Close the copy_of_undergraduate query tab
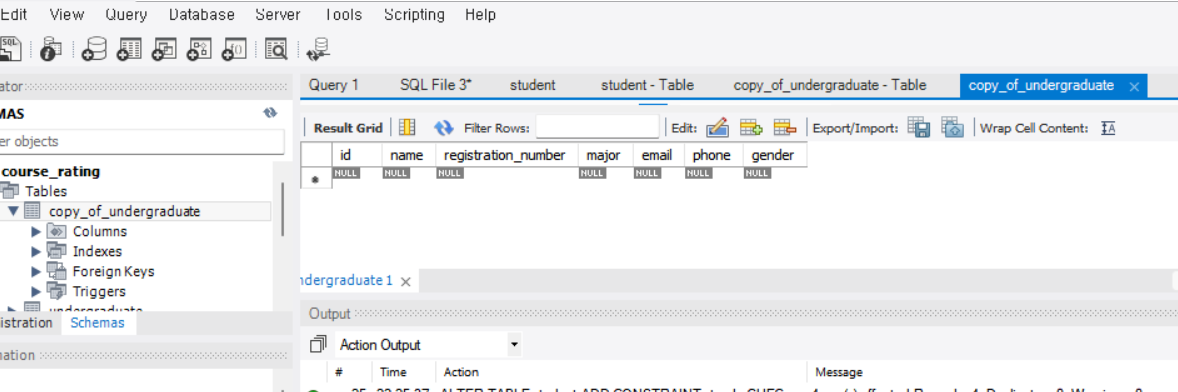 (x=1134, y=86)
